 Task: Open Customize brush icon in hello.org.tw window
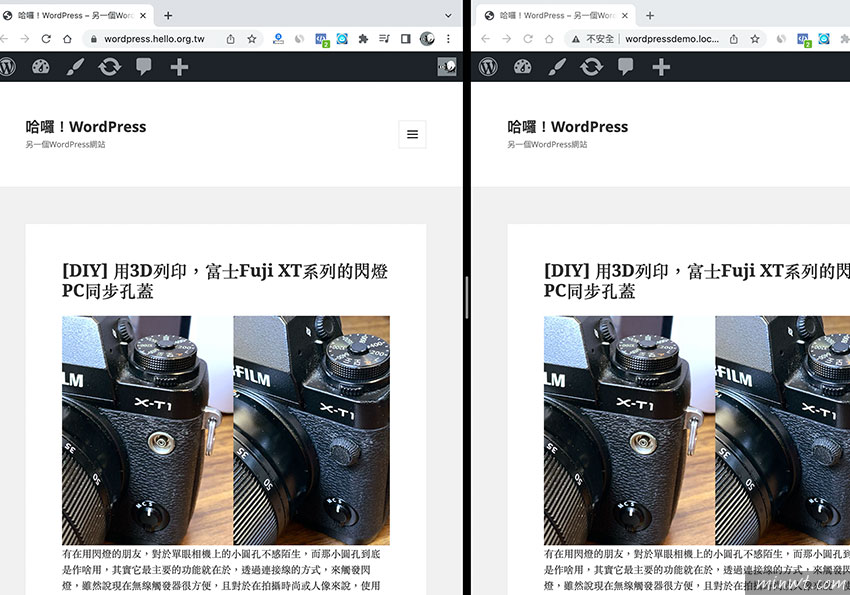tap(75, 67)
